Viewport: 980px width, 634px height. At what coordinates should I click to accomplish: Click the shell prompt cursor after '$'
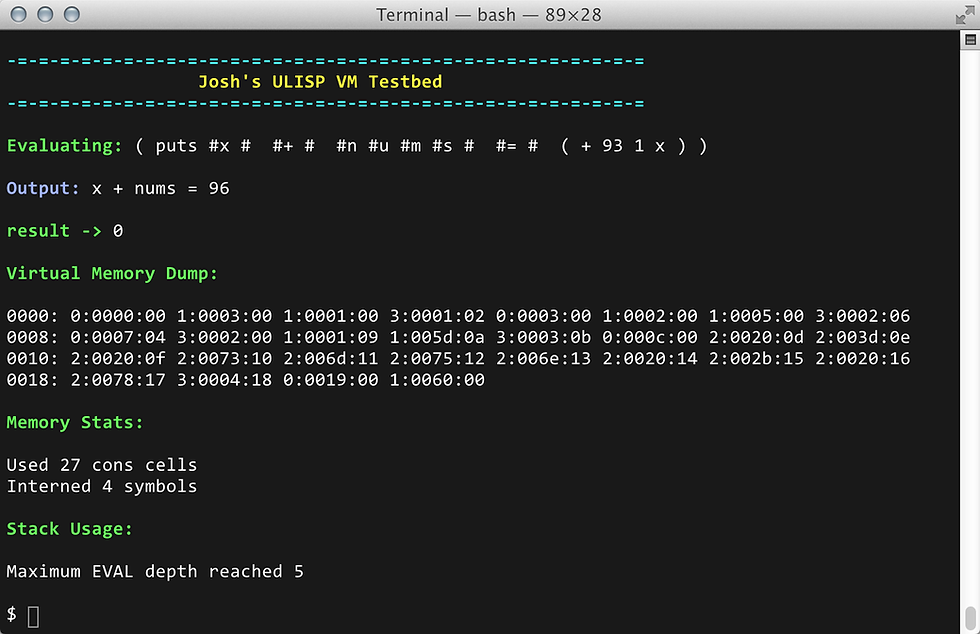(34, 616)
